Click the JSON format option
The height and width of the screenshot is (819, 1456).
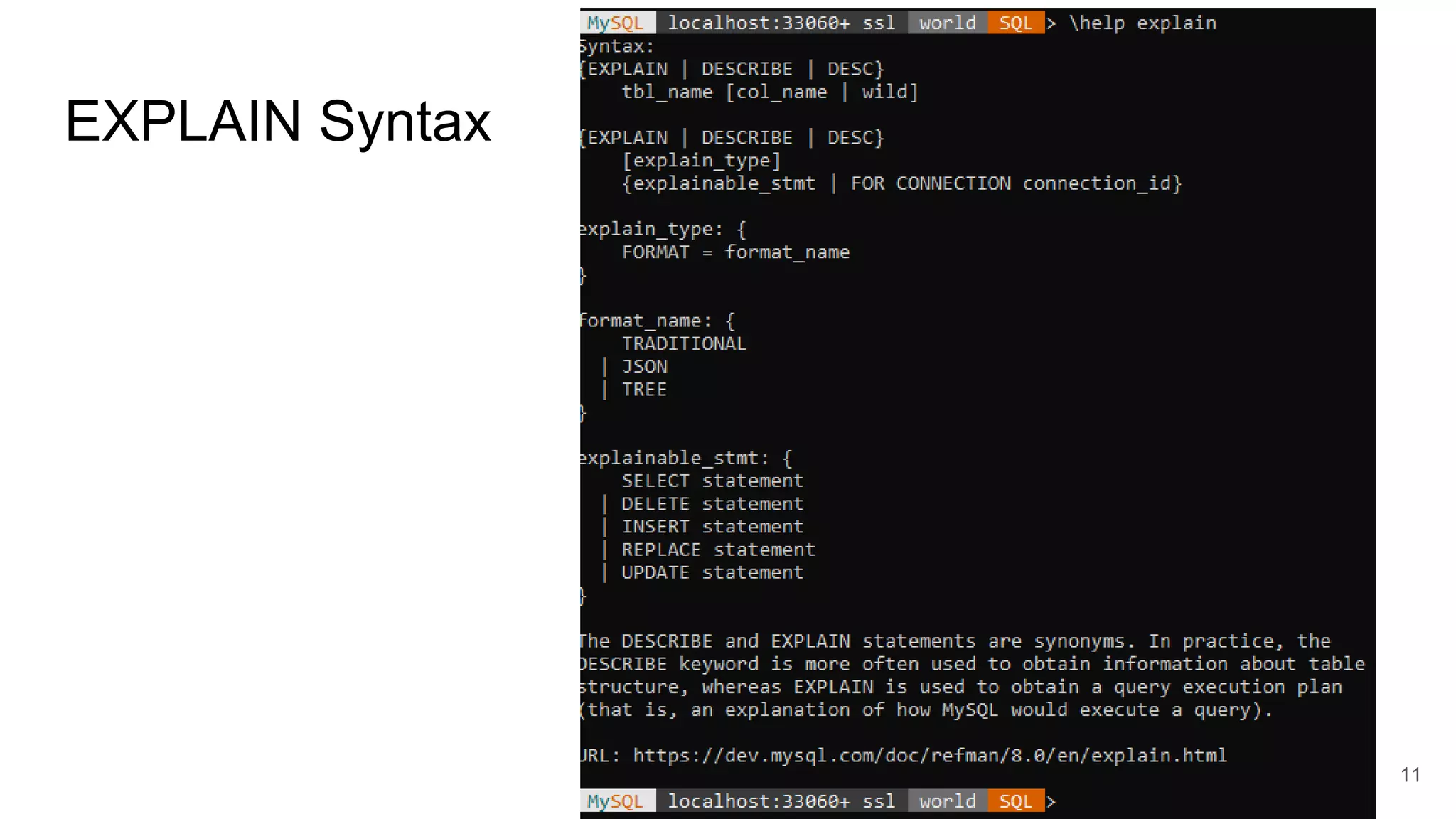click(x=645, y=366)
